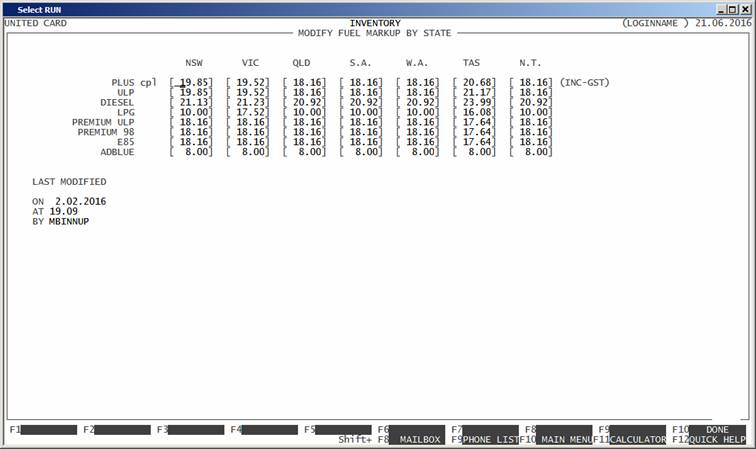
Task: Select the PREMIUM 98 N.T. field
Action: [x=531, y=132]
